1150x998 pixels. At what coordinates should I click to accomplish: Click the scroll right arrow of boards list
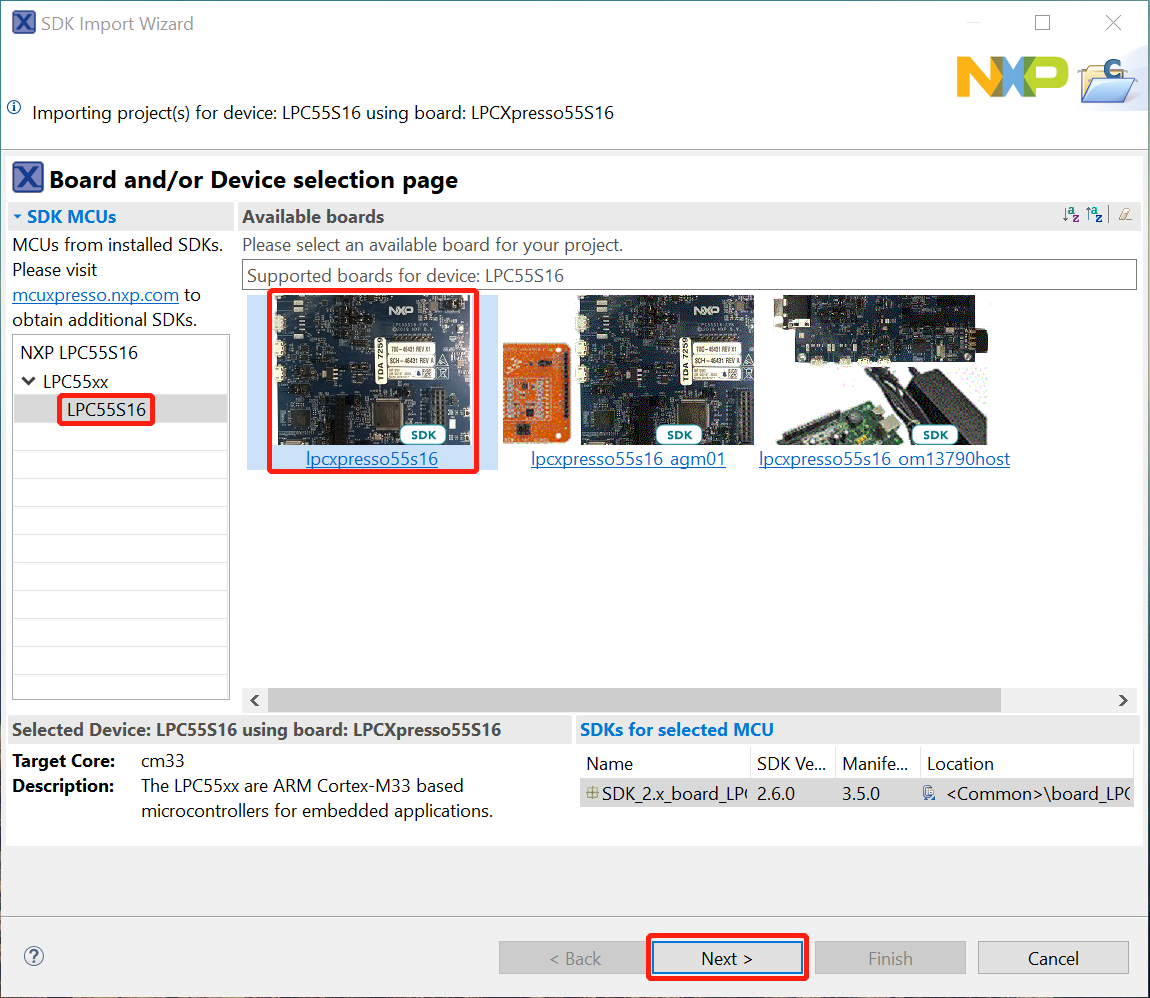click(1123, 700)
